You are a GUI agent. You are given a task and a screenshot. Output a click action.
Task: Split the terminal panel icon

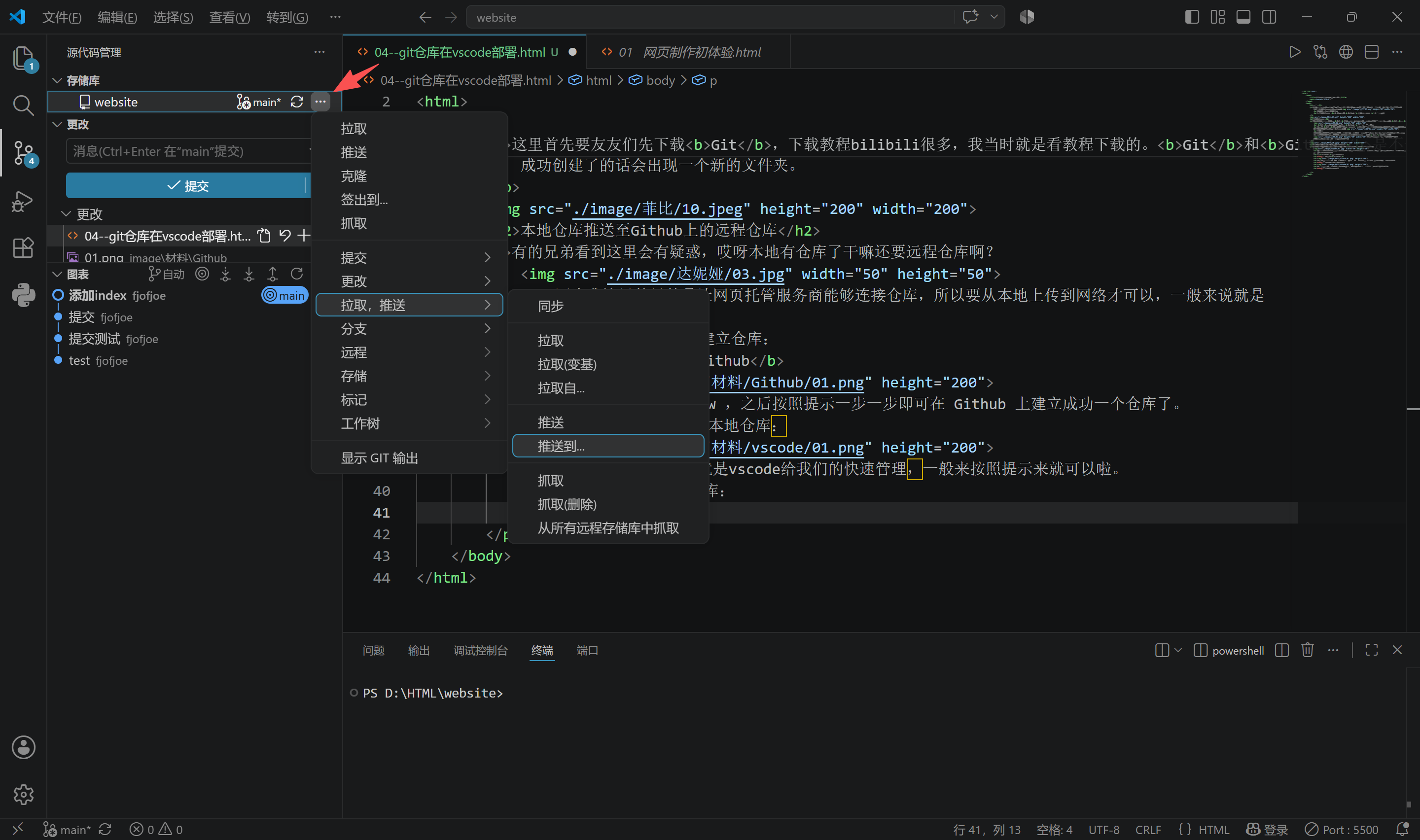pos(1282,650)
